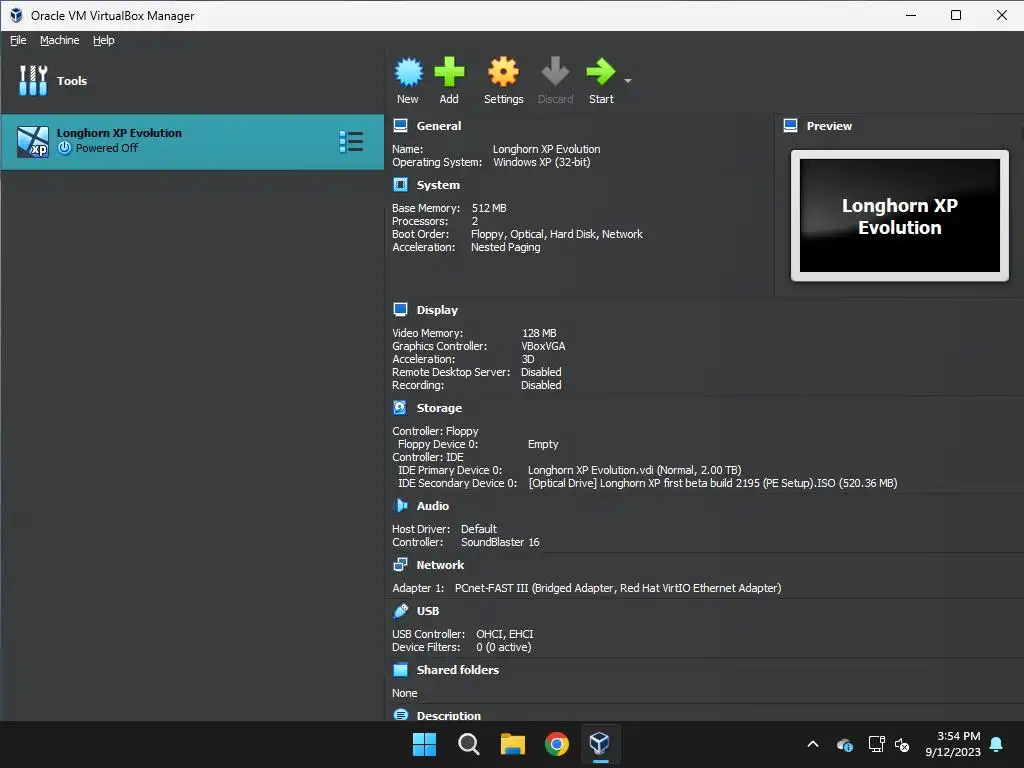Click the General section icon
This screenshot has height=768, width=1024.
coord(400,125)
